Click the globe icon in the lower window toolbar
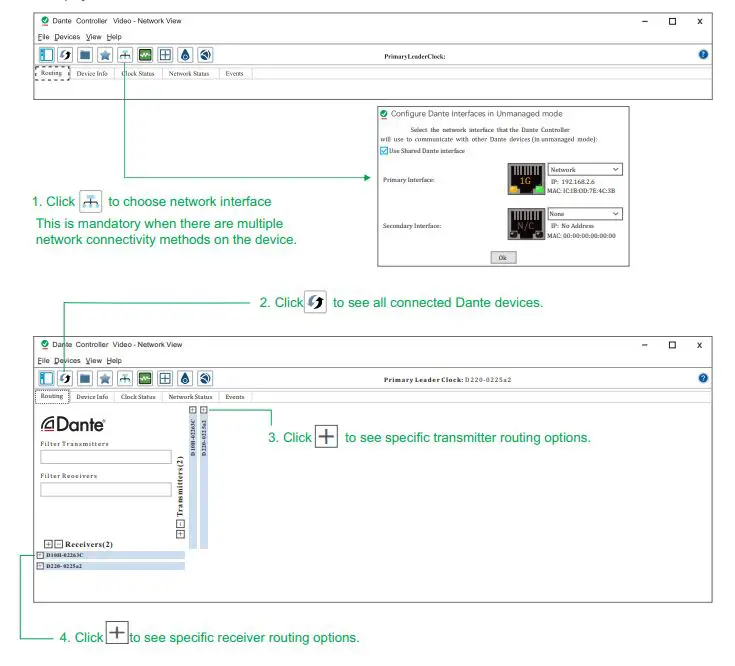 (205, 378)
